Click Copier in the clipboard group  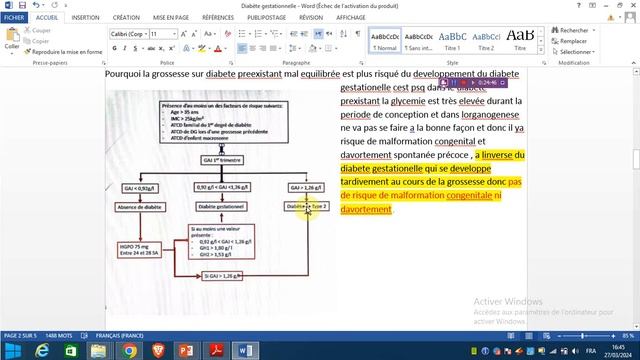[36, 41]
